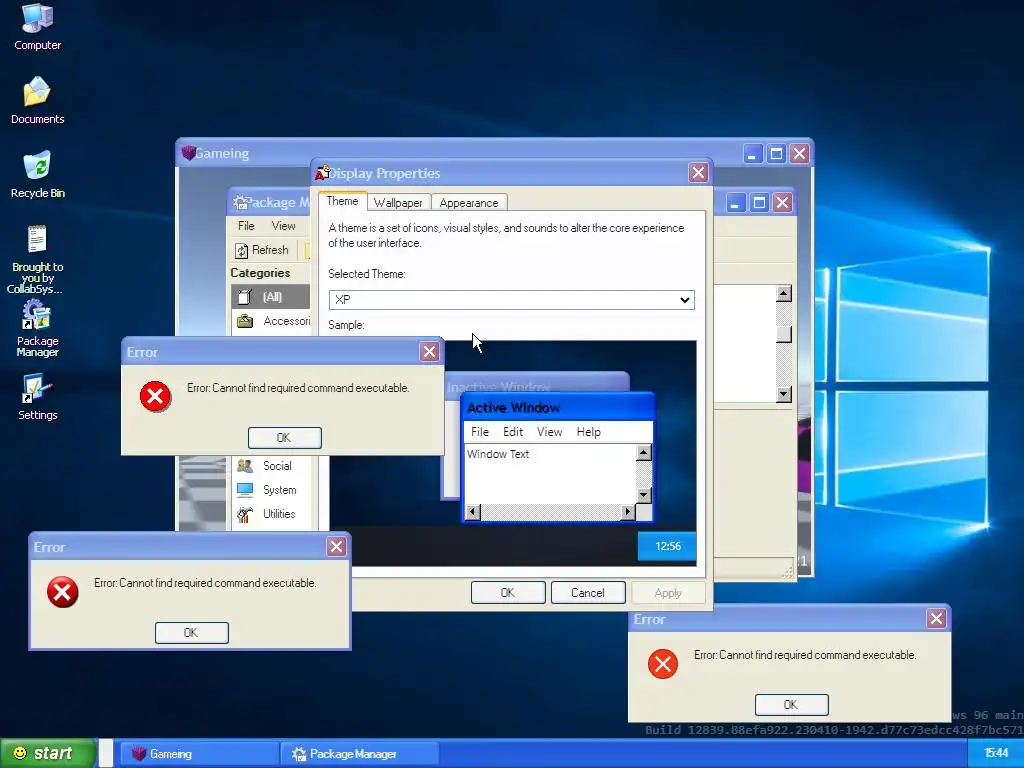Image resolution: width=1024 pixels, height=768 pixels.
Task: Click Edit in the Active Window sample
Action: (x=513, y=432)
